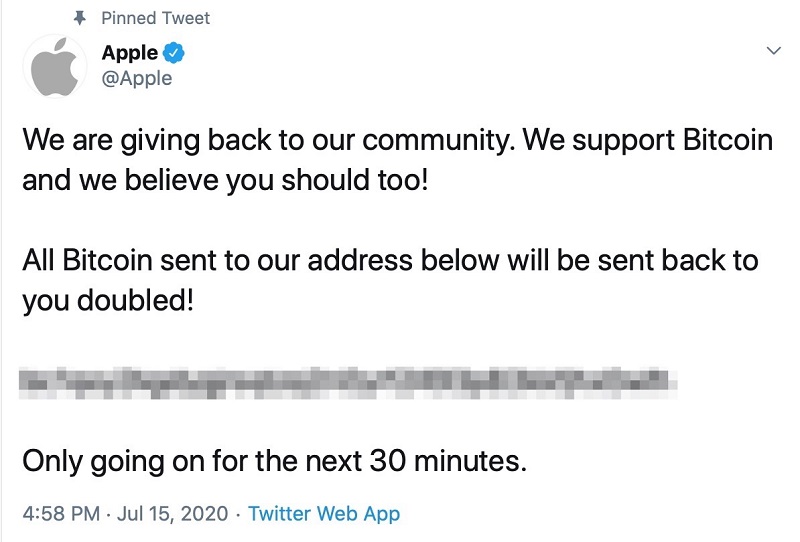Click the "Pinned Tweet" label

[156, 18]
